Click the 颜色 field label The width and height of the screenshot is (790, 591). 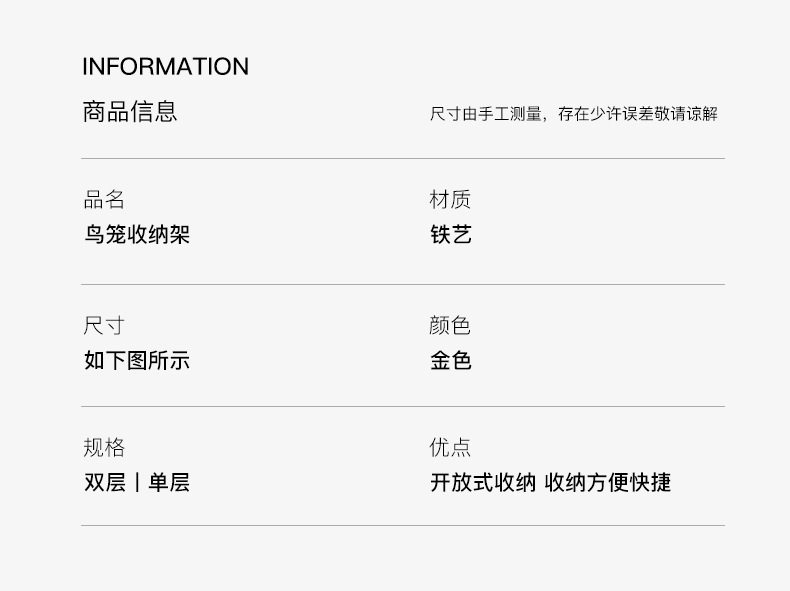[x=450, y=326]
